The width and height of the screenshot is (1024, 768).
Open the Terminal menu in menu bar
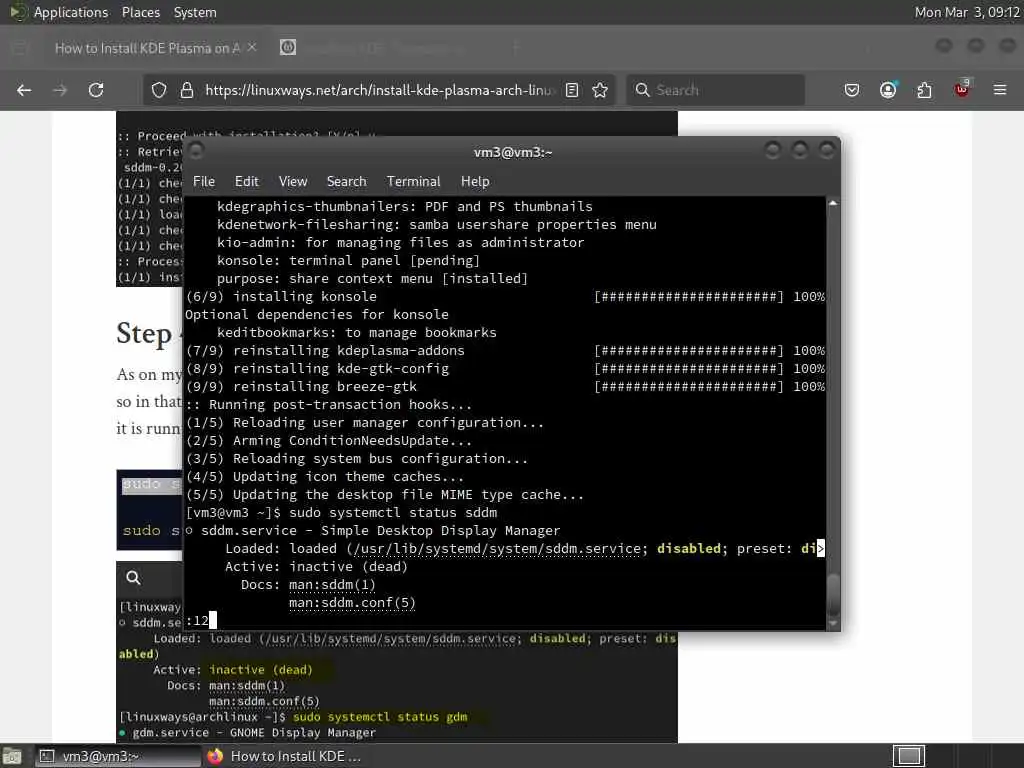click(413, 182)
